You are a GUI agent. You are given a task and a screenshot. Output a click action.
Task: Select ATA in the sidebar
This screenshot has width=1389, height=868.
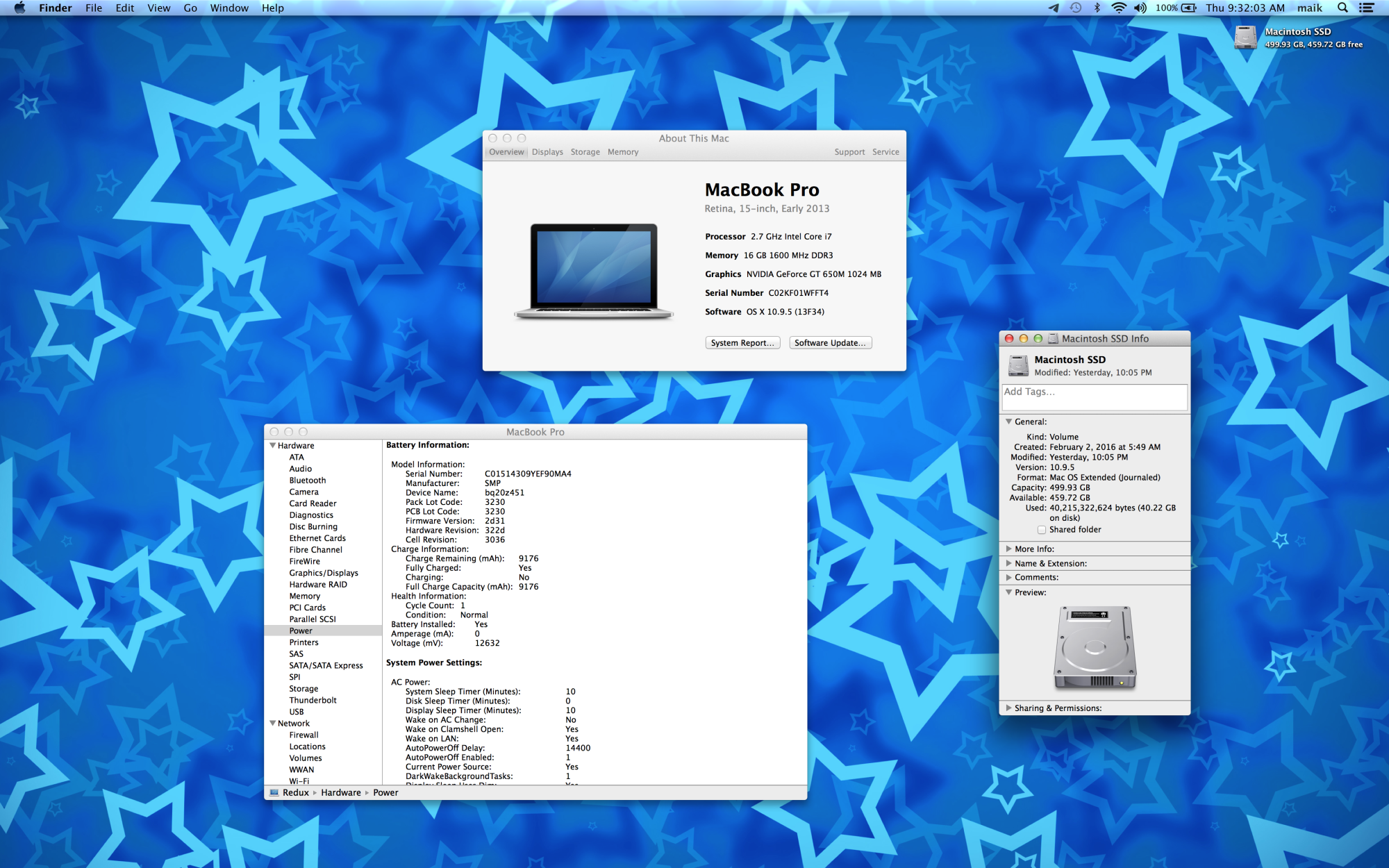(297, 457)
